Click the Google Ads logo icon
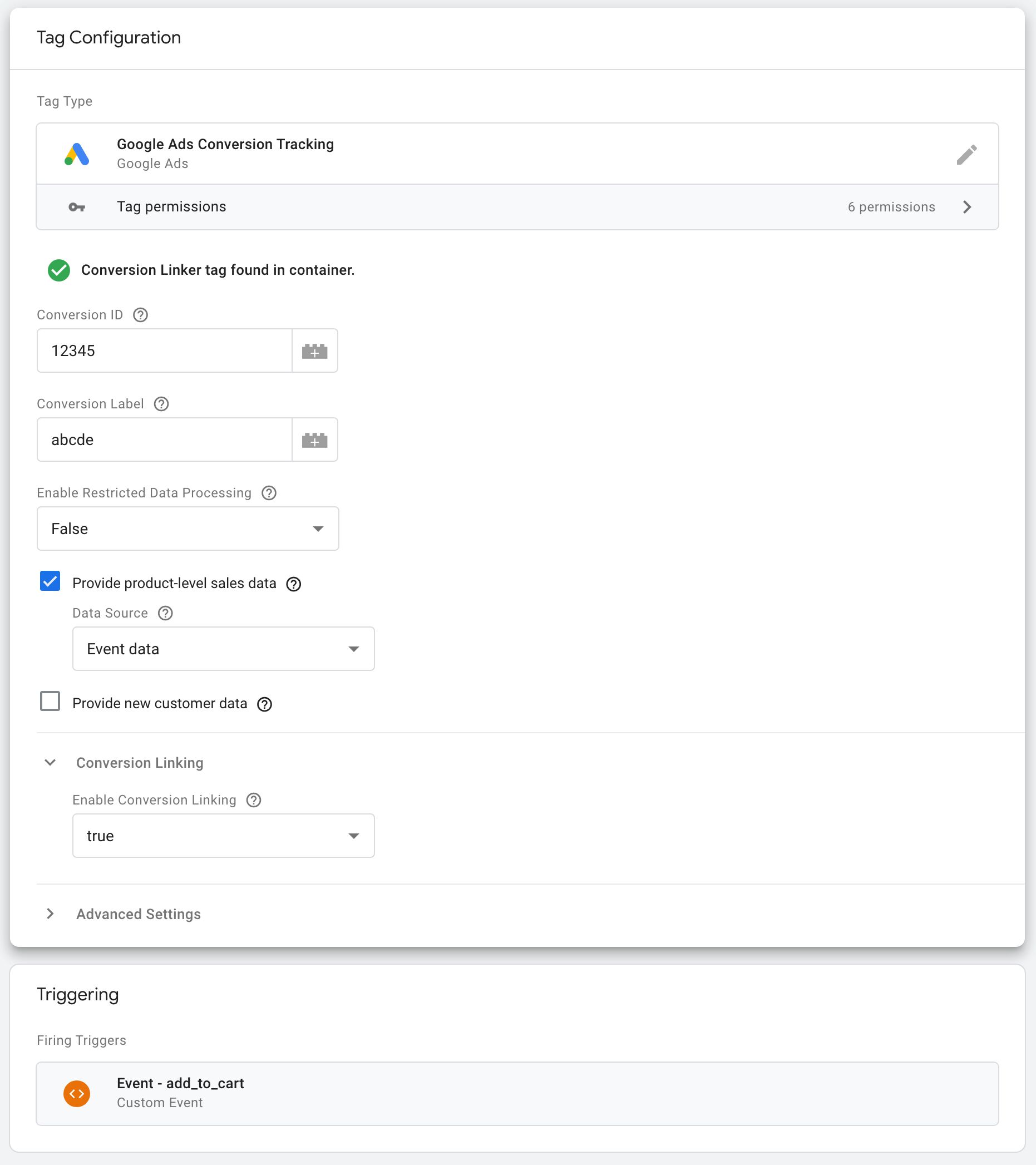 (77, 154)
